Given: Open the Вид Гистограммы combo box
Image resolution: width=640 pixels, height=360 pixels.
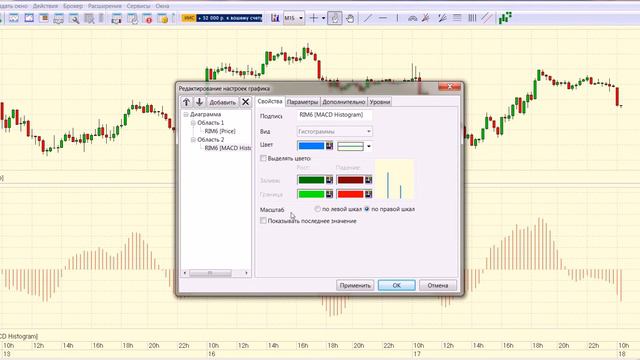Looking at the screenshot, I should 334,131.
